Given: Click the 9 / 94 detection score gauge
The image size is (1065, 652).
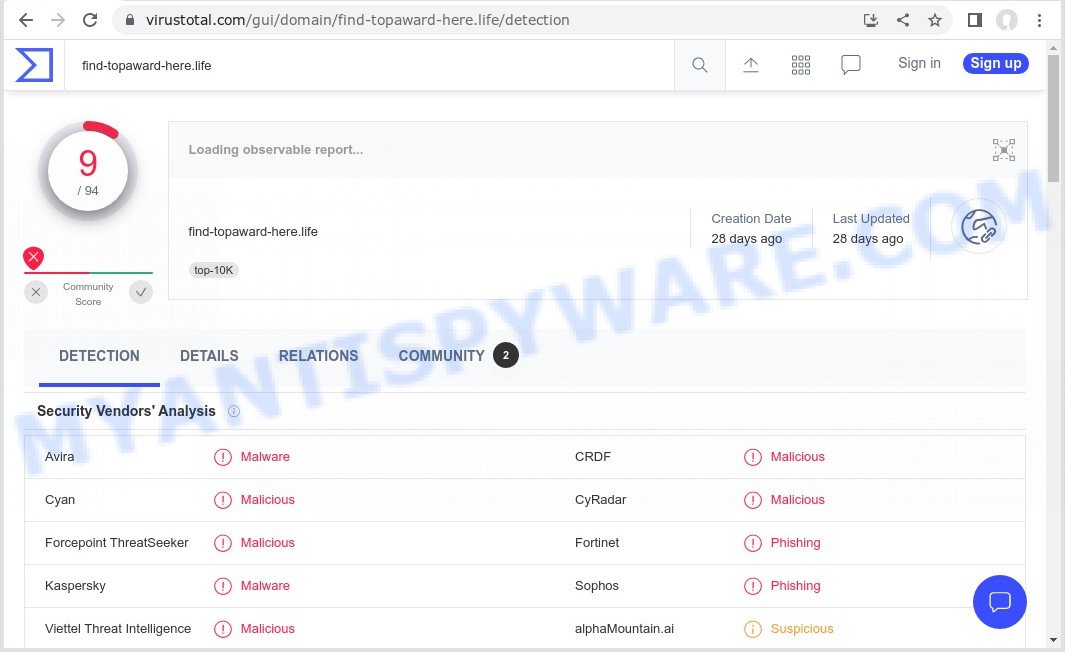Looking at the screenshot, I should (x=88, y=171).
